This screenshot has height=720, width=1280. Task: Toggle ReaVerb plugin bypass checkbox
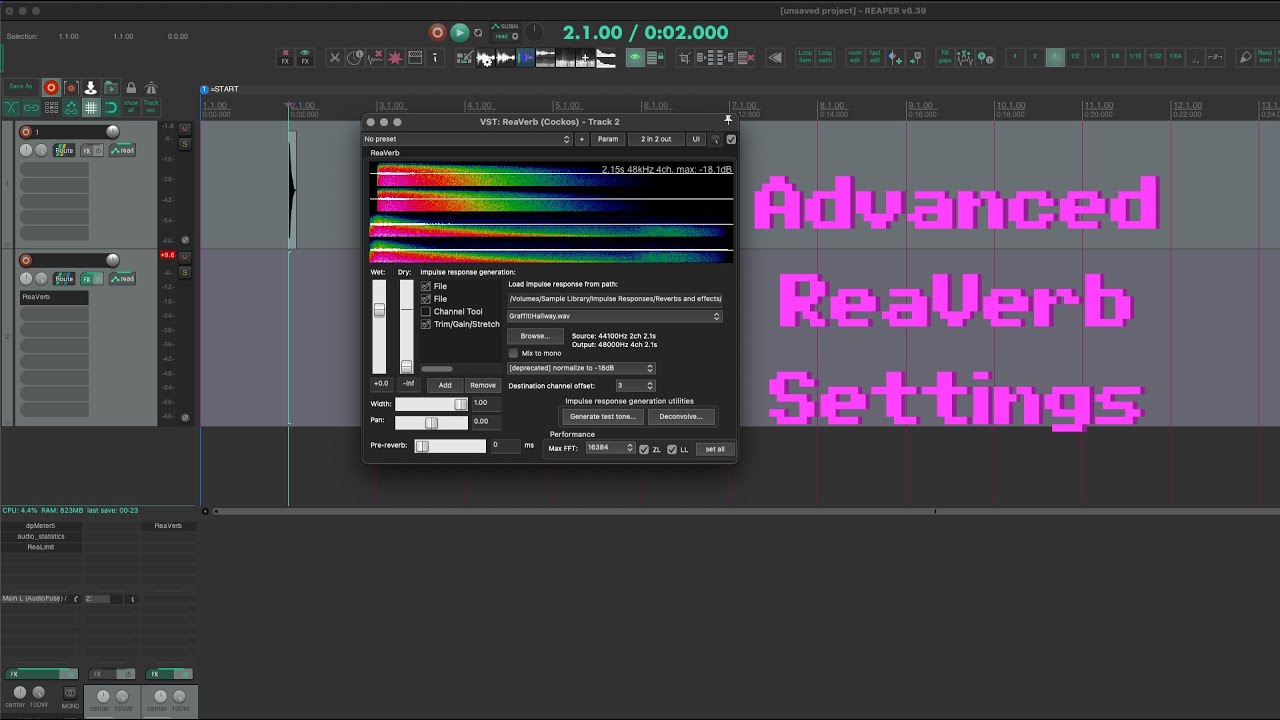pyautogui.click(x=731, y=139)
